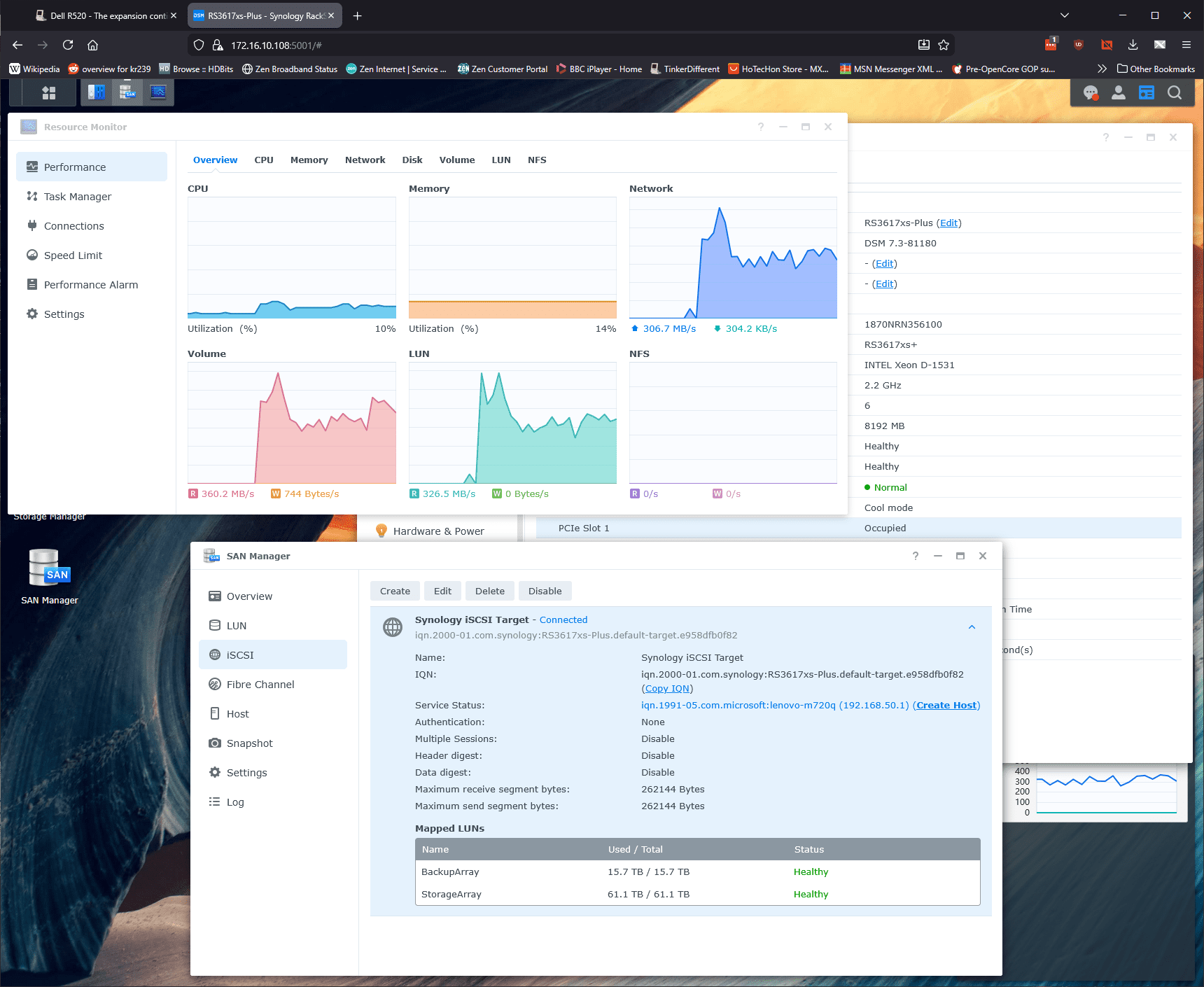
Task: Bookmark this page with the star icon
Action: point(943,45)
